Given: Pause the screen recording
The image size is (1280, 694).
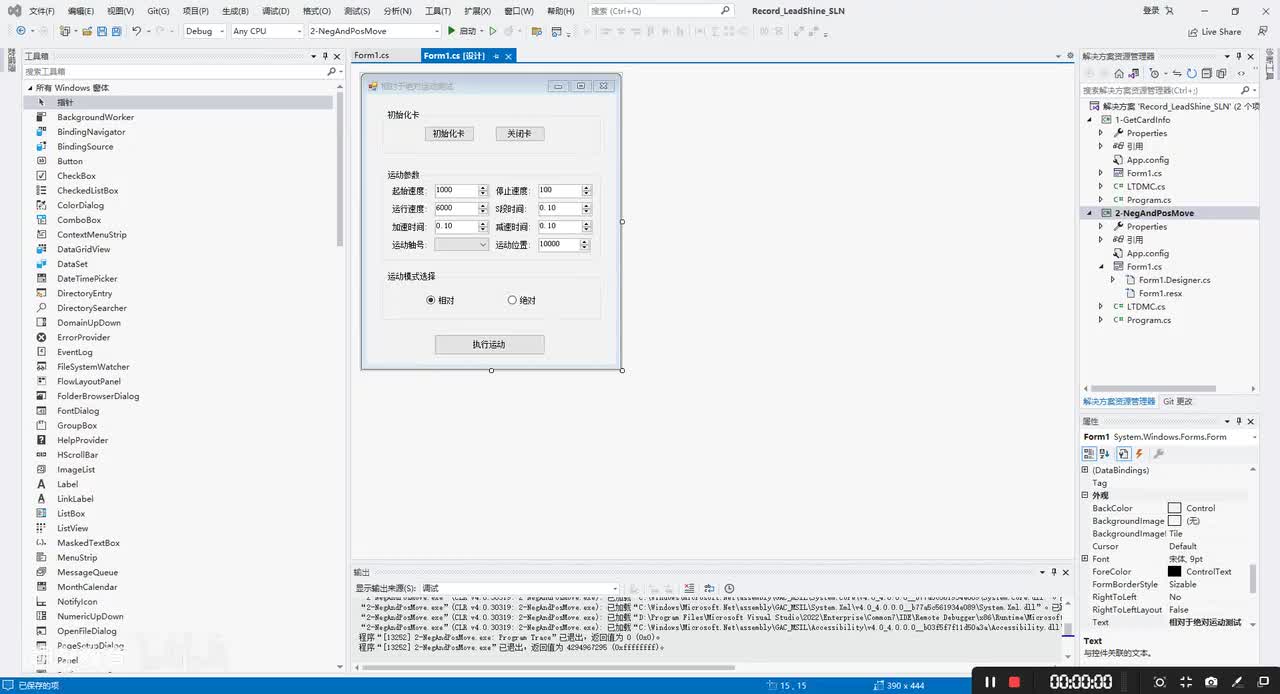Looking at the screenshot, I should click(x=990, y=682).
